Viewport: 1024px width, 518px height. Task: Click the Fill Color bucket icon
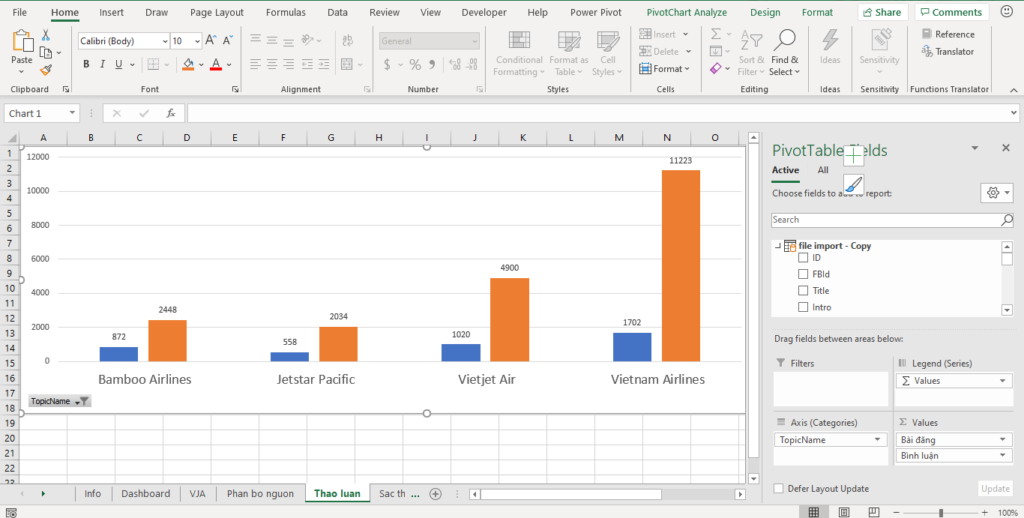point(188,64)
